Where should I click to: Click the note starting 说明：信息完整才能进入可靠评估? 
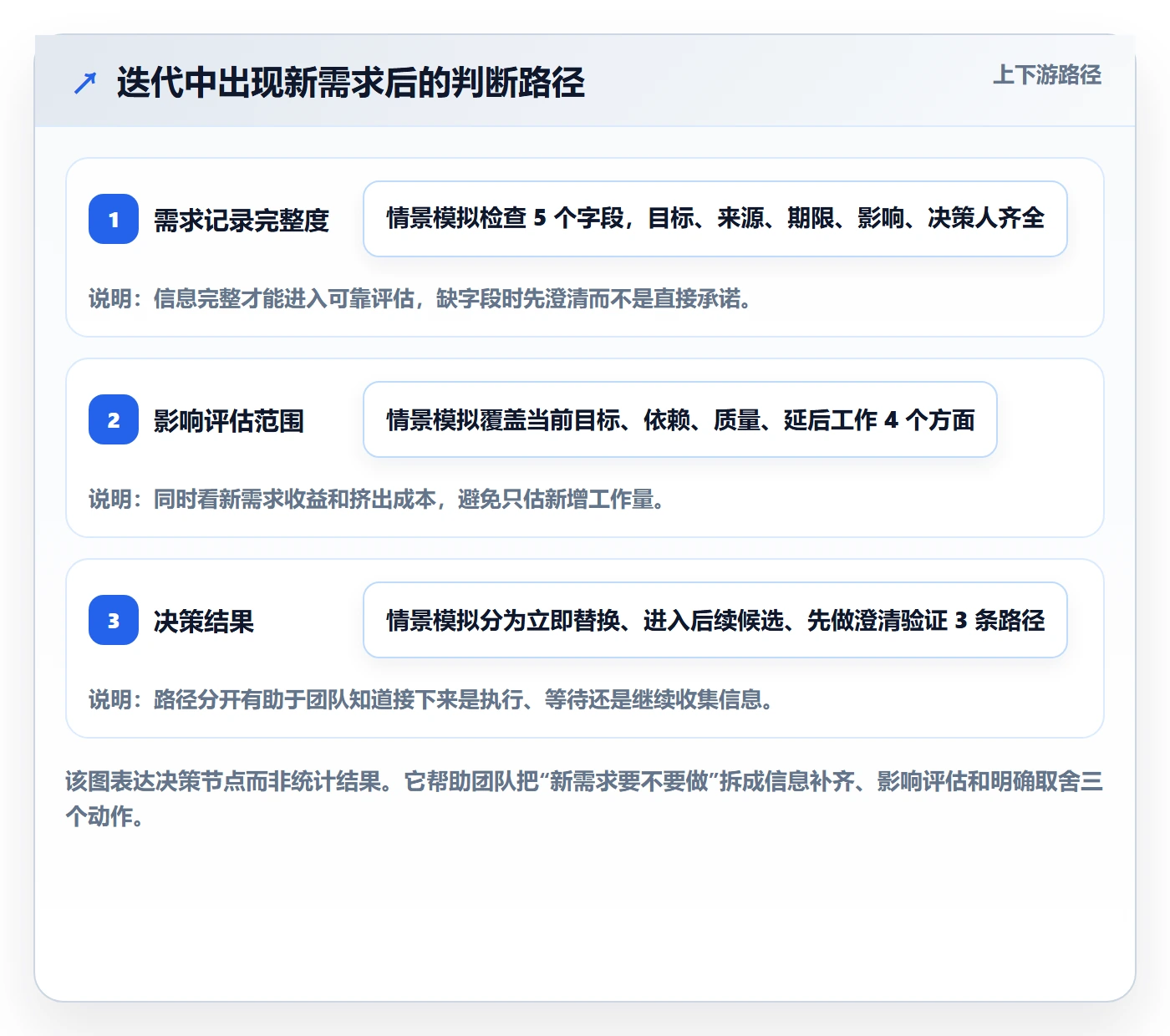pos(420,298)
